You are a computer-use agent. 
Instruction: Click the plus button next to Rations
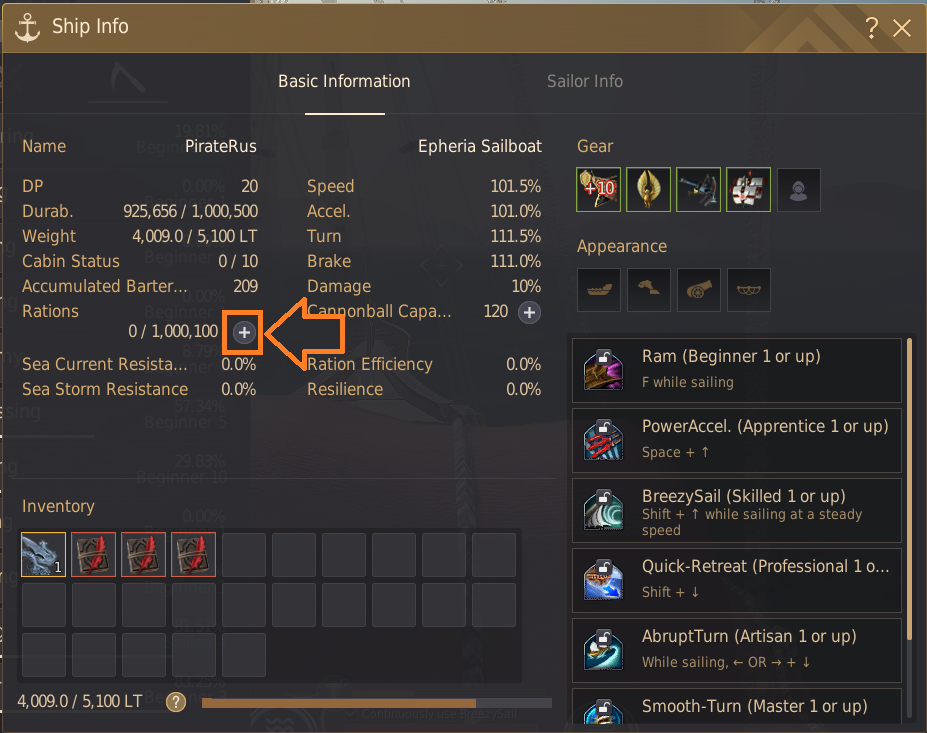(x=244, y=333)
